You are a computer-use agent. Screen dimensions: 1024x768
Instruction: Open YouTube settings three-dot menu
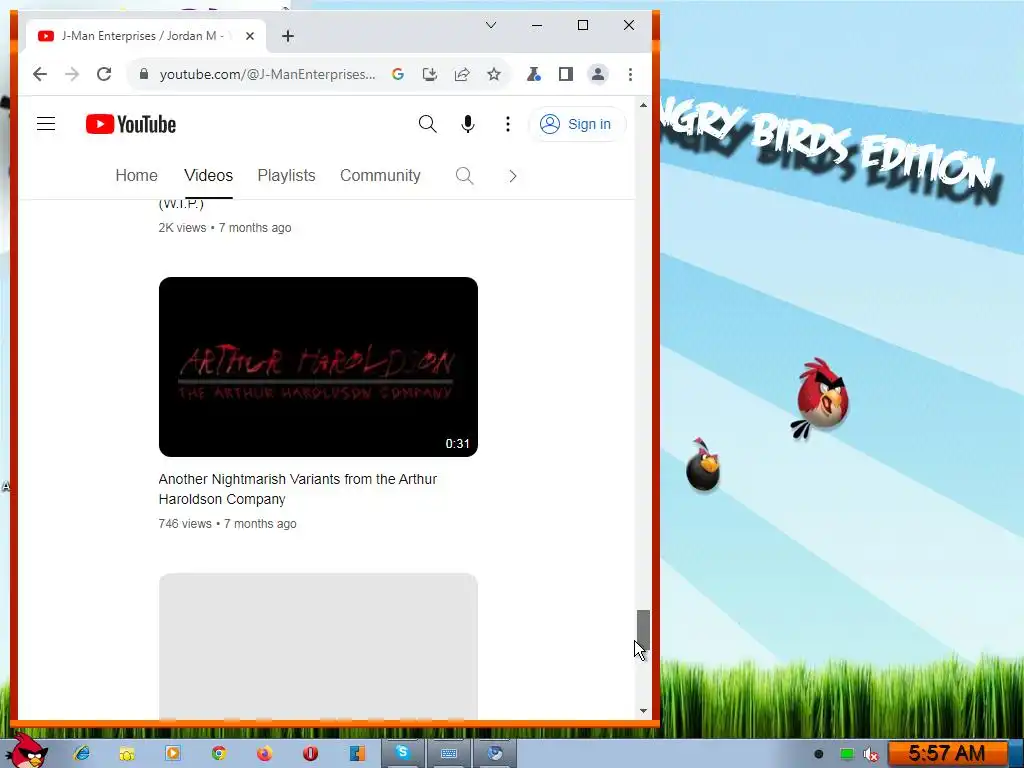click(507, 123)
